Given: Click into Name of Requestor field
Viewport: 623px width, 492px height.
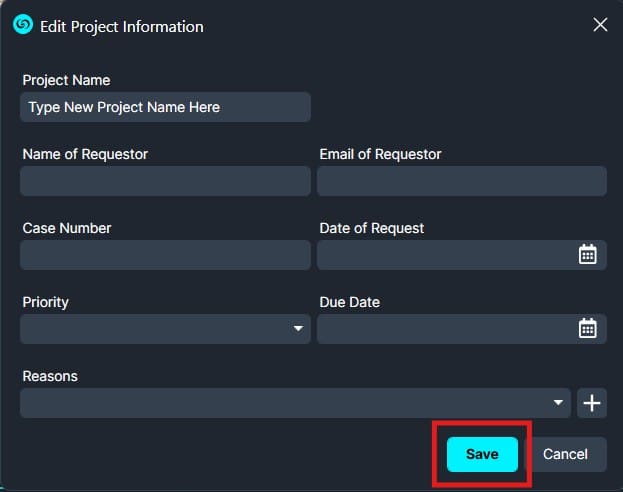Looking at the screenshot, I should (165, 181).
